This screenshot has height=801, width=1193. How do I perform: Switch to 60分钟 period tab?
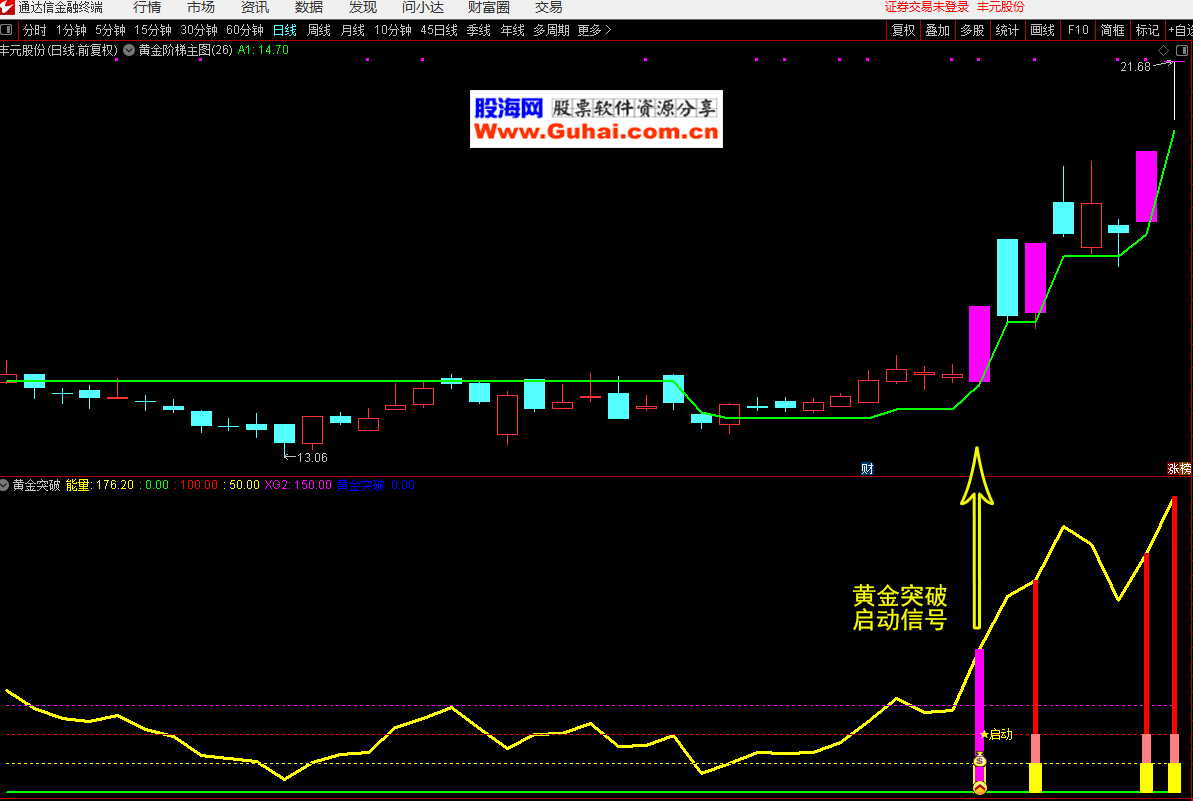[245, 30]
